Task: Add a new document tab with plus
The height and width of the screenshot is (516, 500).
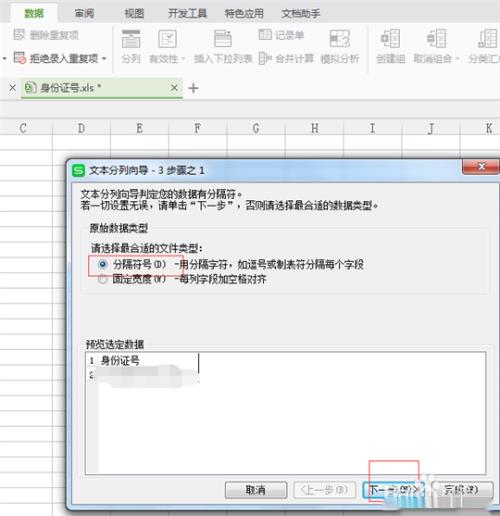Action: point(193,88)
